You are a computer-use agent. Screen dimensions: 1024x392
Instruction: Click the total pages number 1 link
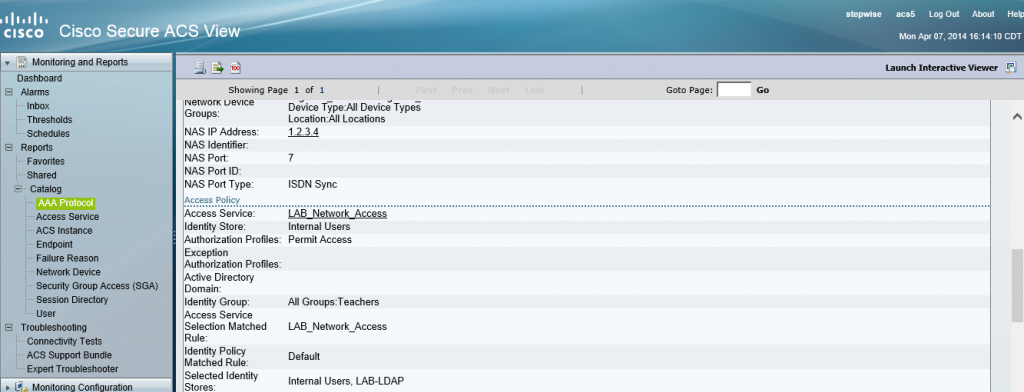[x=321, y=90]
